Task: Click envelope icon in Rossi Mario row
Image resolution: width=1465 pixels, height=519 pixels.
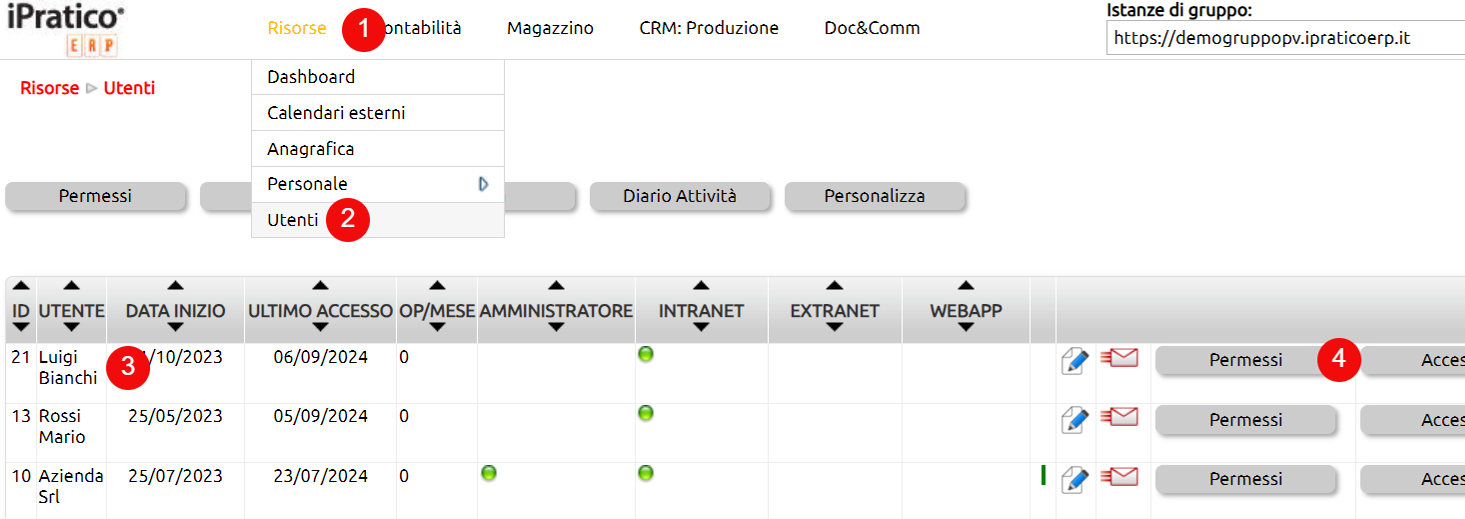Action: click(x=1119, y=416)
